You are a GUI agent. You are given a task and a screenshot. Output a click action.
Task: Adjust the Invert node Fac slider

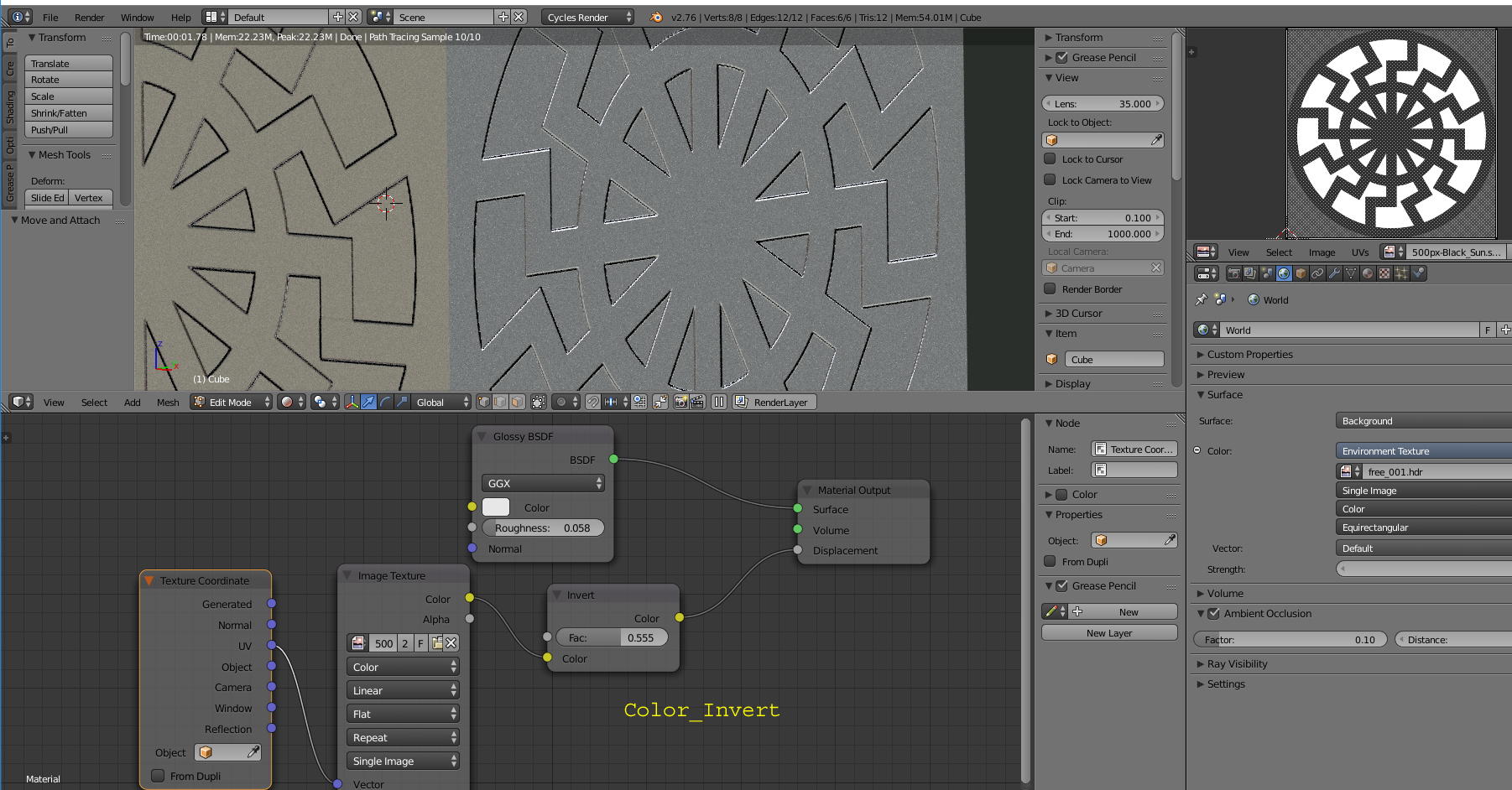[612, 637]
